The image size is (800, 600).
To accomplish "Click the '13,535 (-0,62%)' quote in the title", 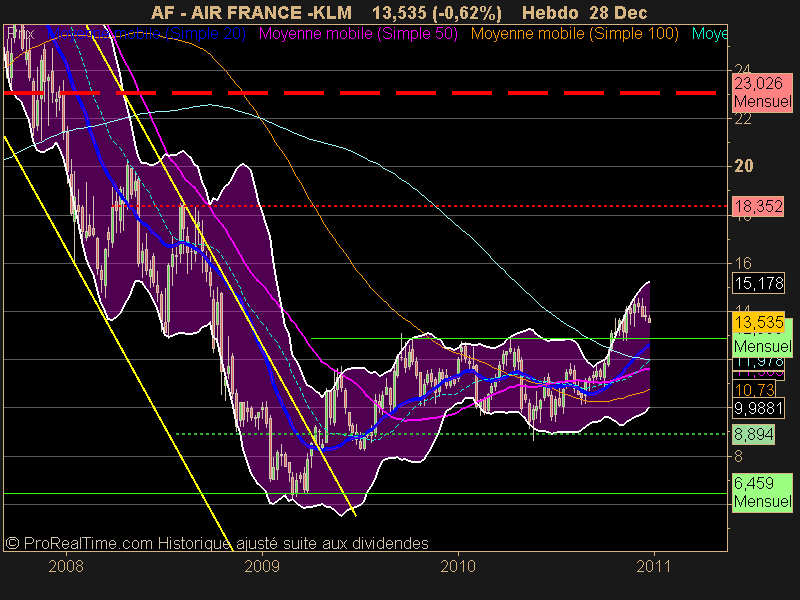I will click(x=437, y=12).
